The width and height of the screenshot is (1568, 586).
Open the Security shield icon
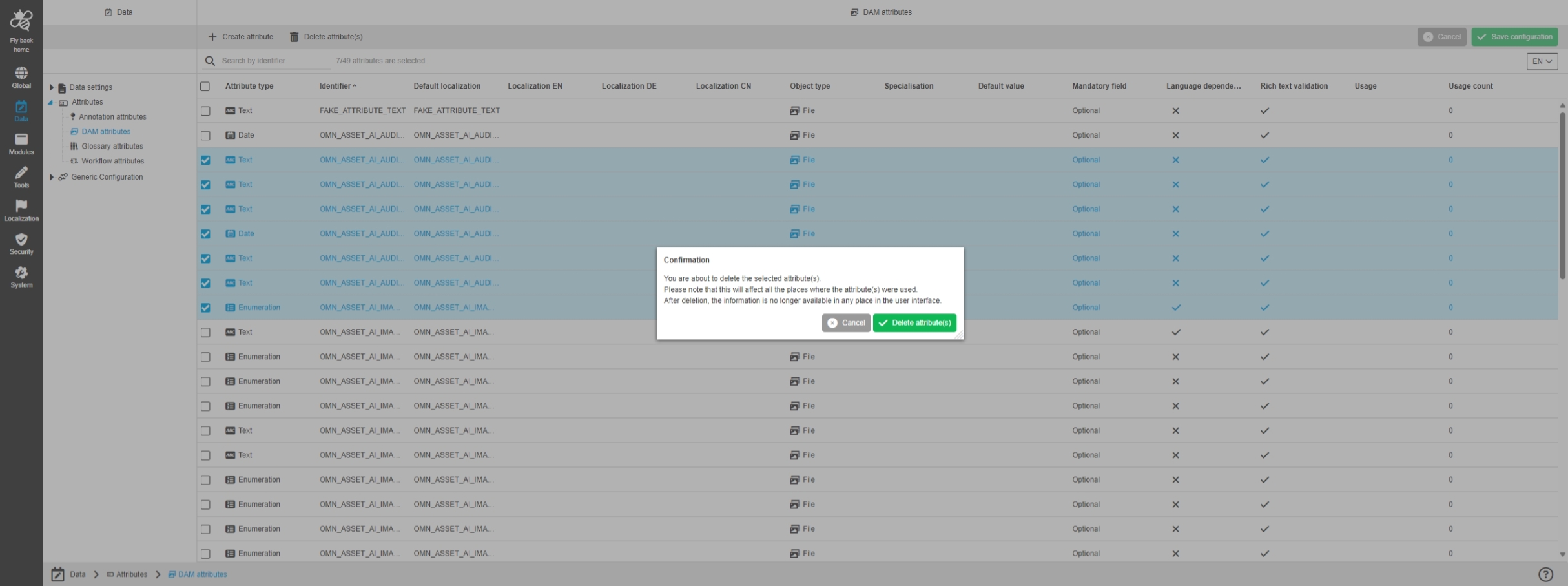coord(21,240)
